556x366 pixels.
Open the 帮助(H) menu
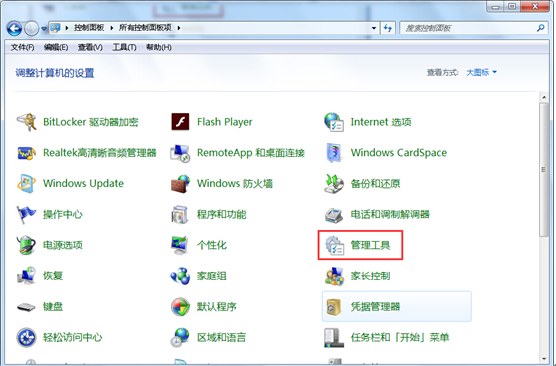click(159, 47)
